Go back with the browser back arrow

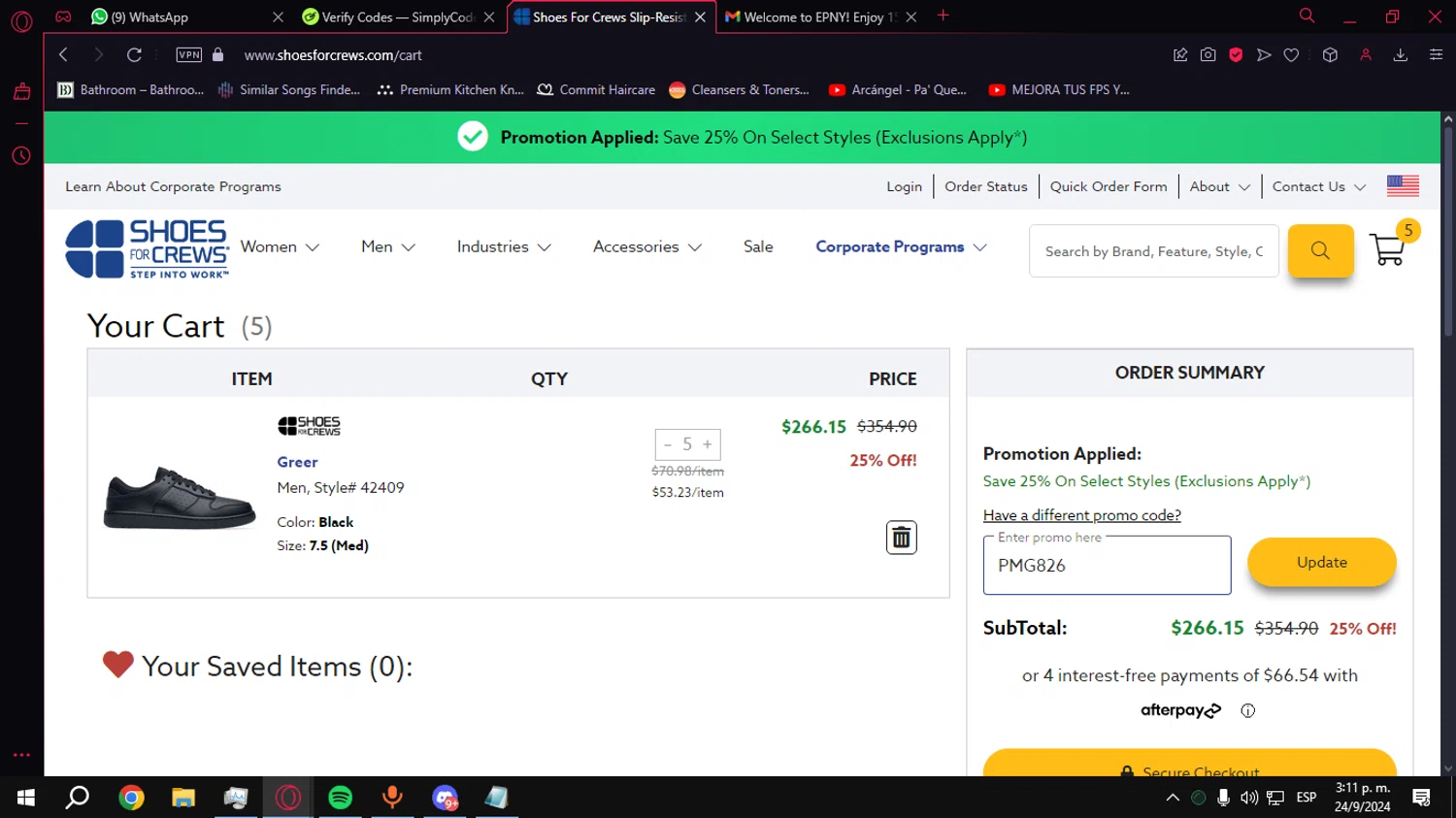(63, 54)
